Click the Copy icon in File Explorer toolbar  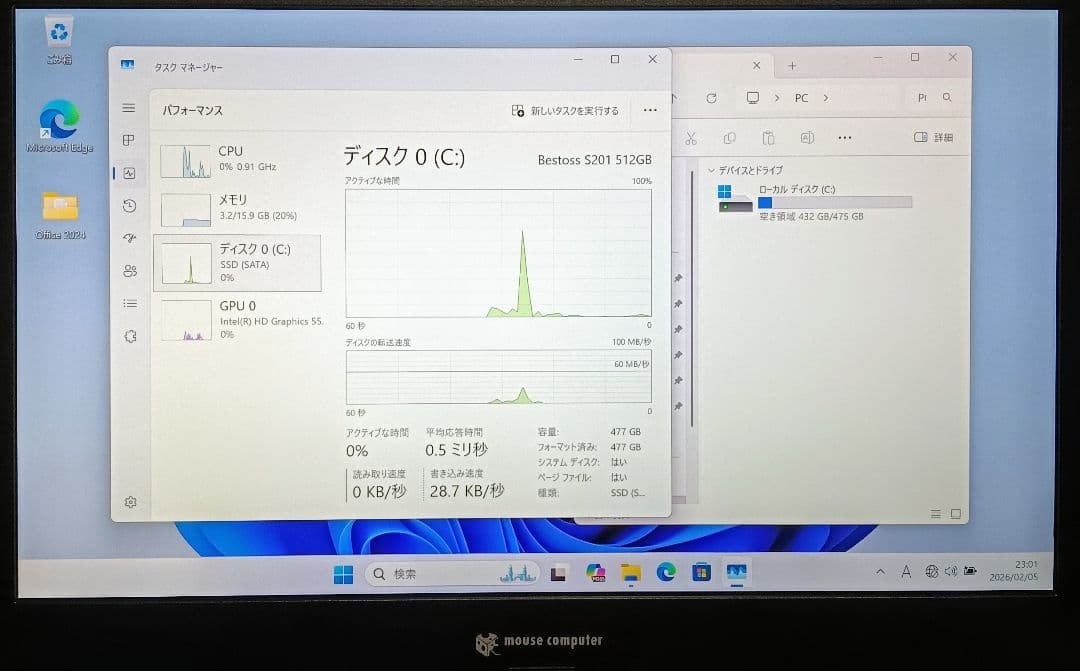pyautogui.click(x=729, y=138)
